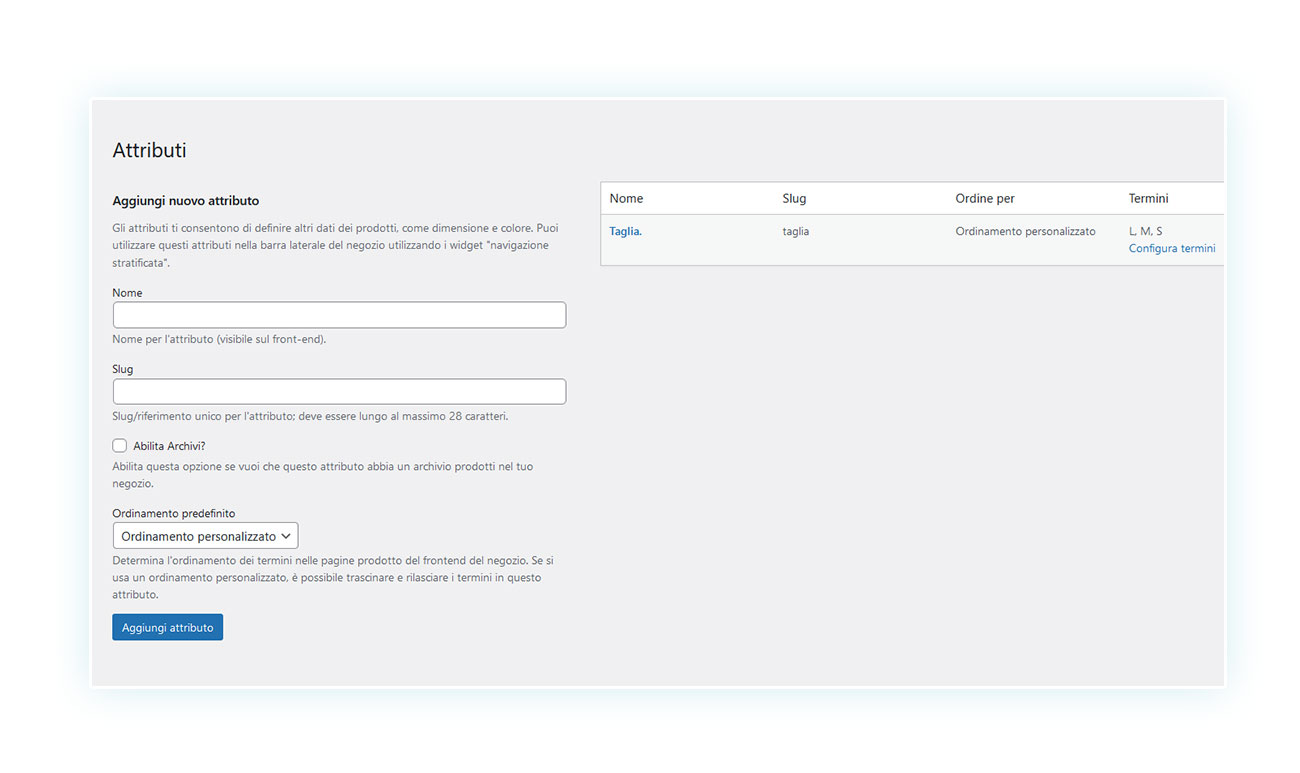Screen dimensions: 1300x773
Task: Click the Ordine per column header
Action: 985,198
